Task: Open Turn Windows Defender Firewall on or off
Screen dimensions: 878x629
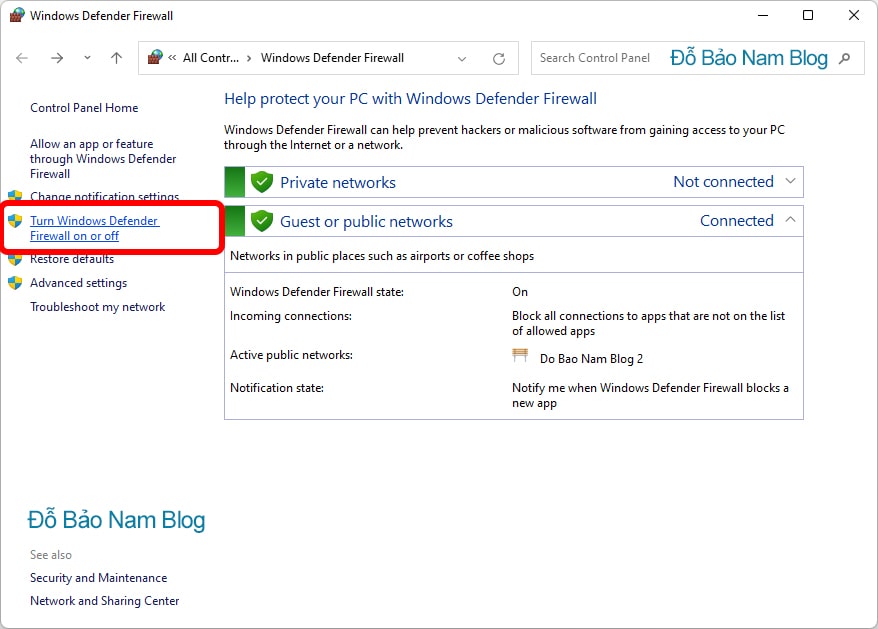Action: 95,228
